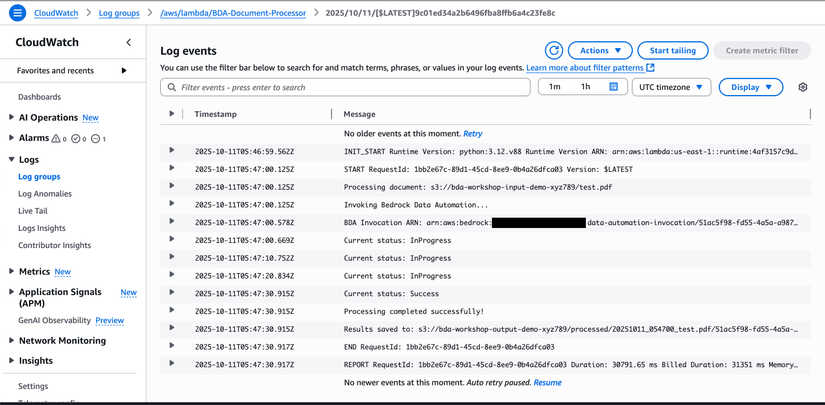
Task: Expand the Favorites and recents arrow
Action: 124,71
